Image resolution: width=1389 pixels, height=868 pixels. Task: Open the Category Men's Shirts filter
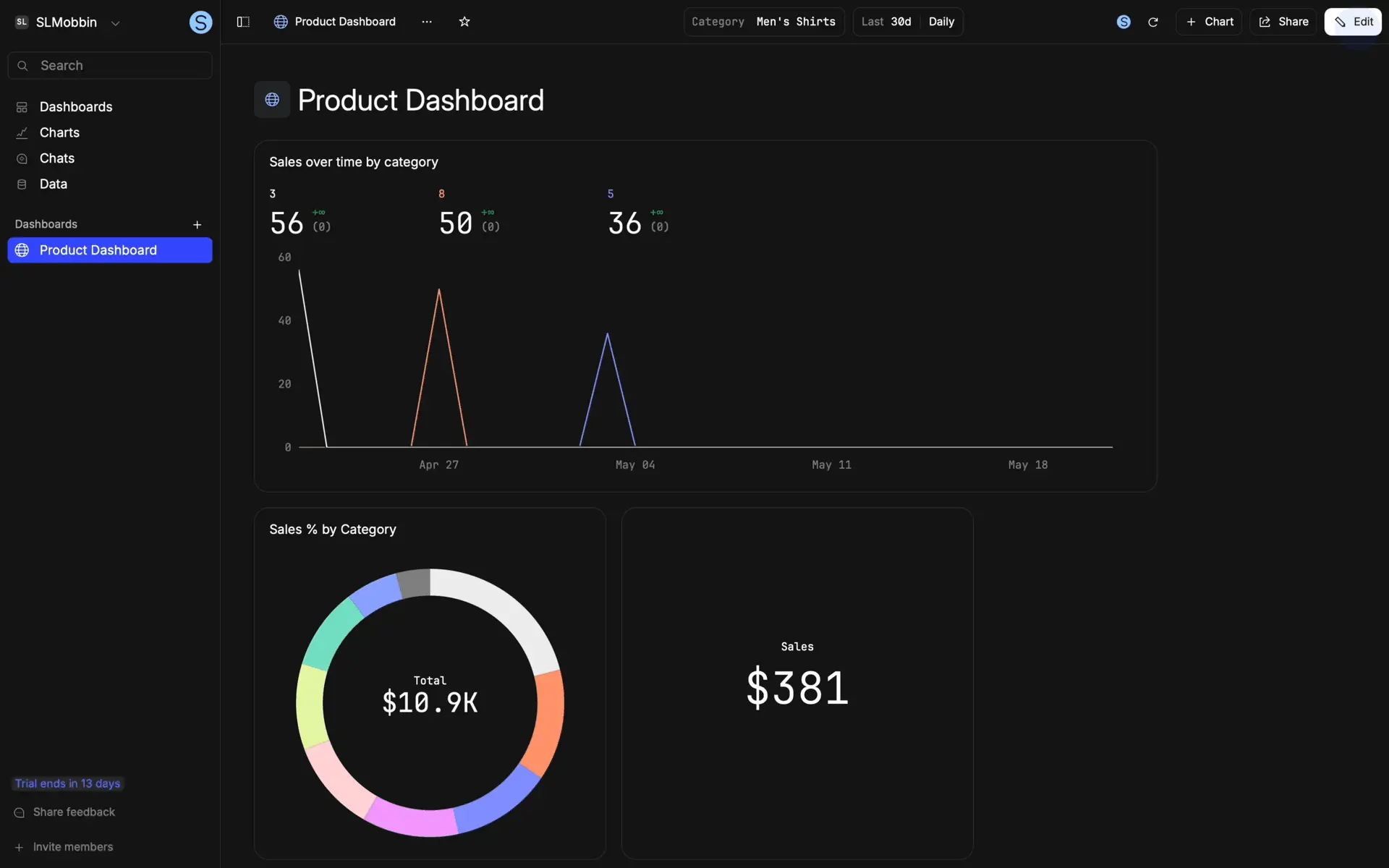click(x=764, y=22)
